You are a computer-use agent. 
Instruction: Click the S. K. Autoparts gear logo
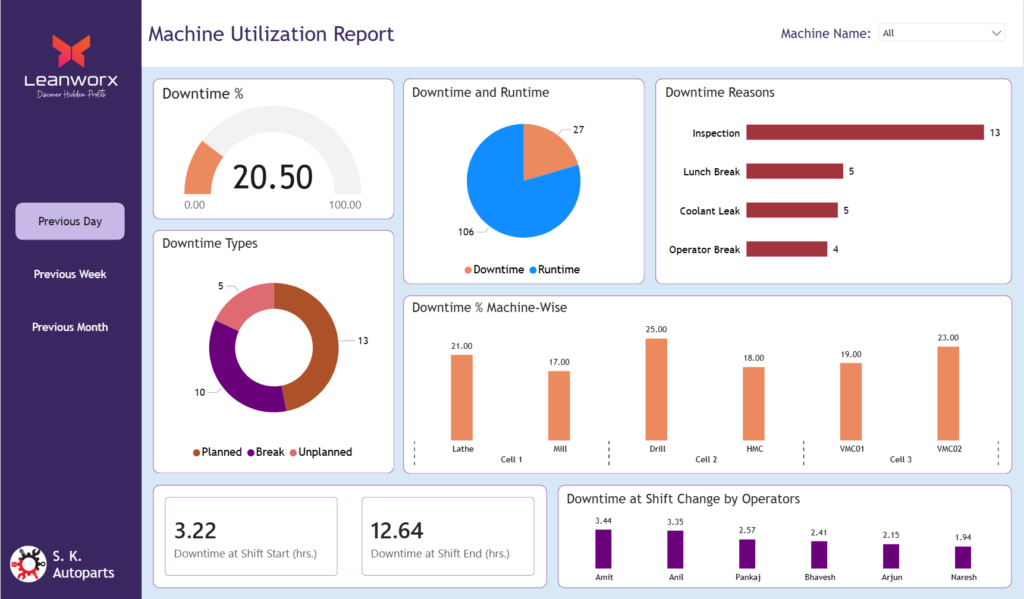click(x=28, y=564)
